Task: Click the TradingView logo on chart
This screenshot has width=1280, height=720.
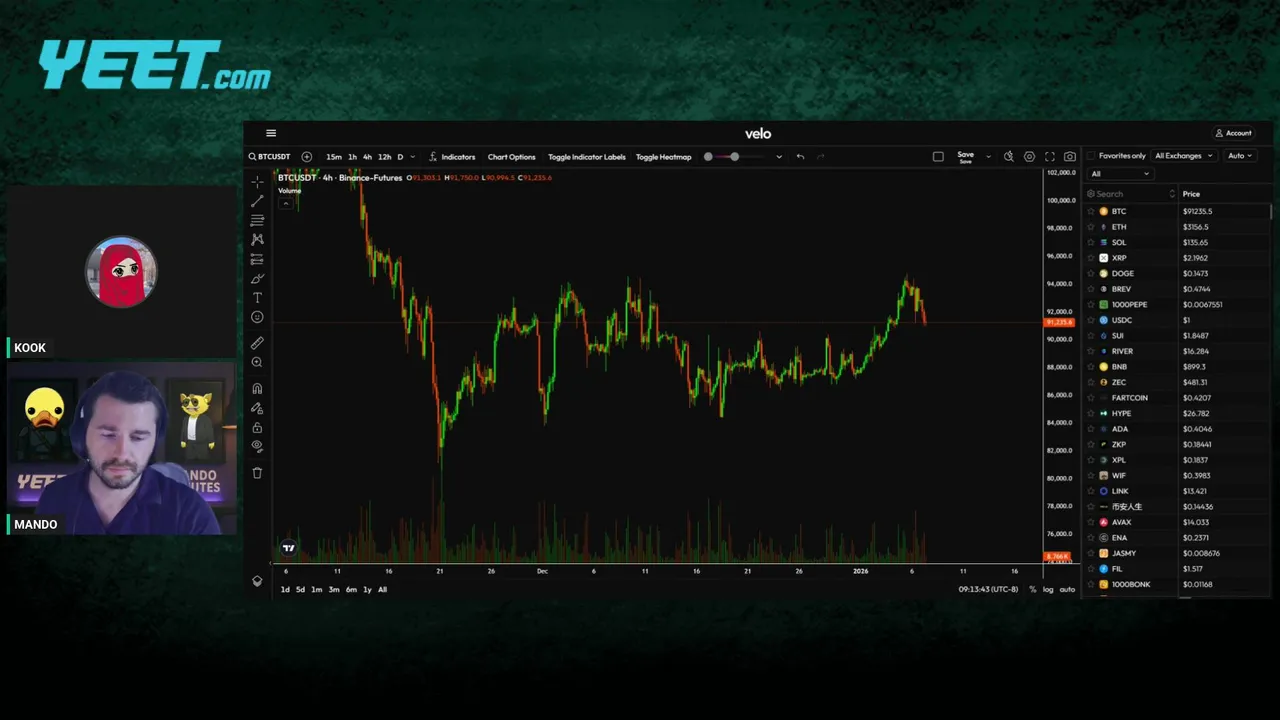Action: pyautogui.click(x=289, y=547)
